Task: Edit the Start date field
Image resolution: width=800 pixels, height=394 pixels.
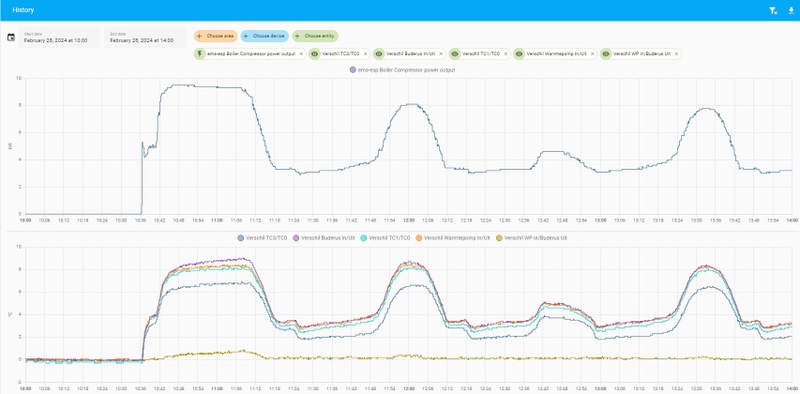Action: (59, 37)
